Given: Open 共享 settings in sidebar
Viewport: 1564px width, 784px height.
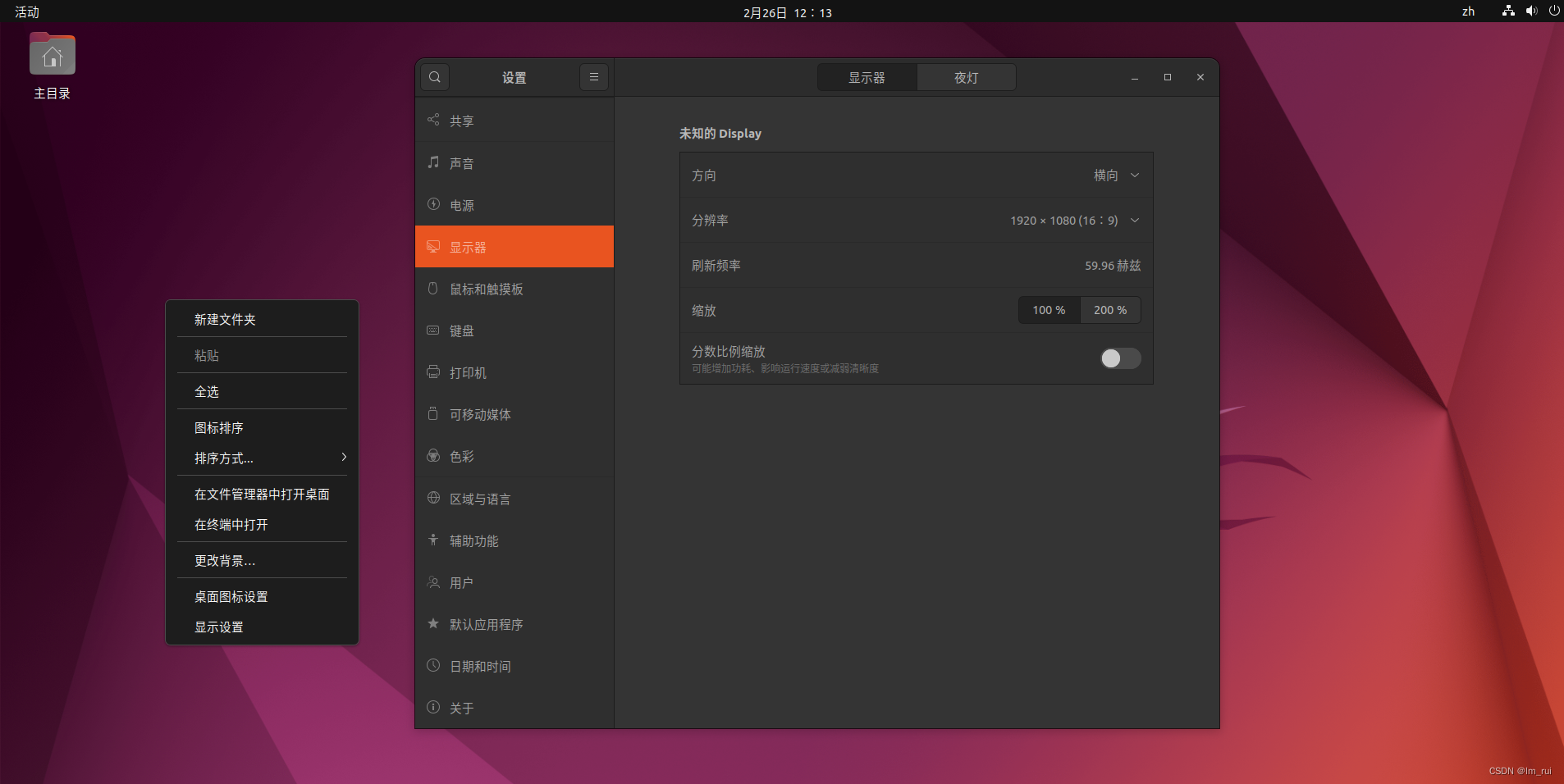Looking at the screenshot, I should point(514,121).
